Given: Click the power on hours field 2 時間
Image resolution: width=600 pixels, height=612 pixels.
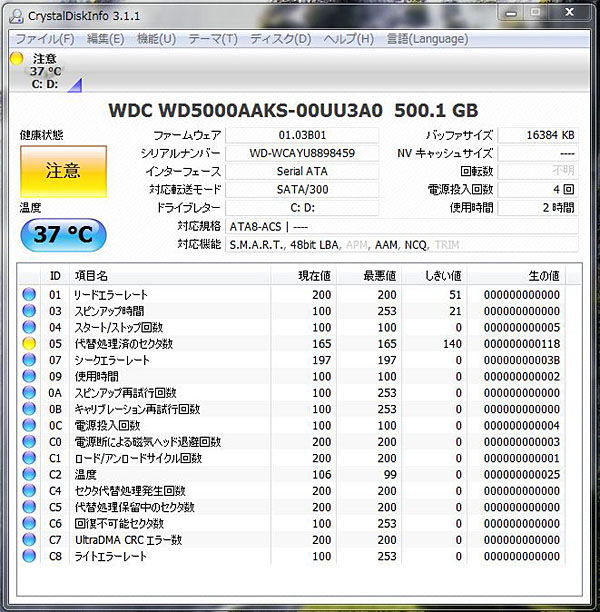Looking at the screenshot, I should pyautogui.click(x=538, y=208).
